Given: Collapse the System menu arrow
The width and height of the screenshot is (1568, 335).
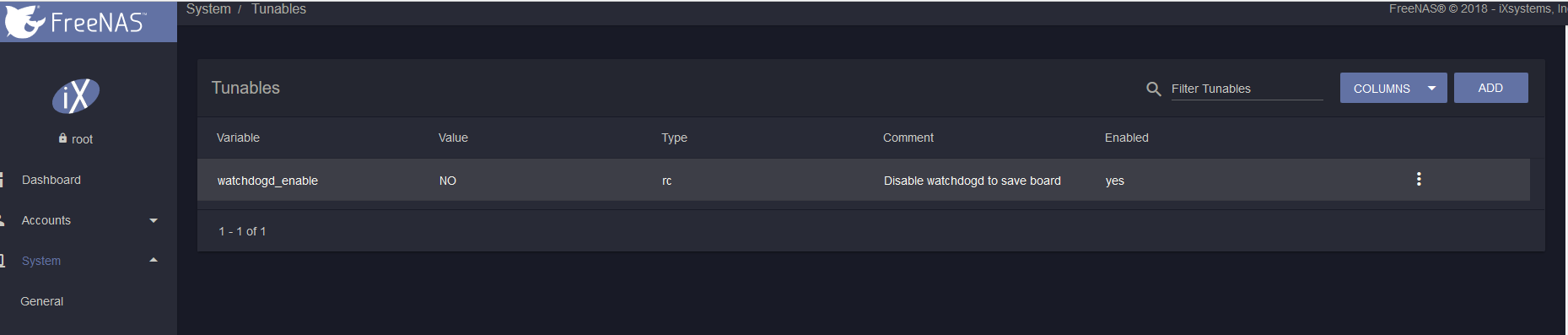Looking at the screenshot, I should (154, 260).
